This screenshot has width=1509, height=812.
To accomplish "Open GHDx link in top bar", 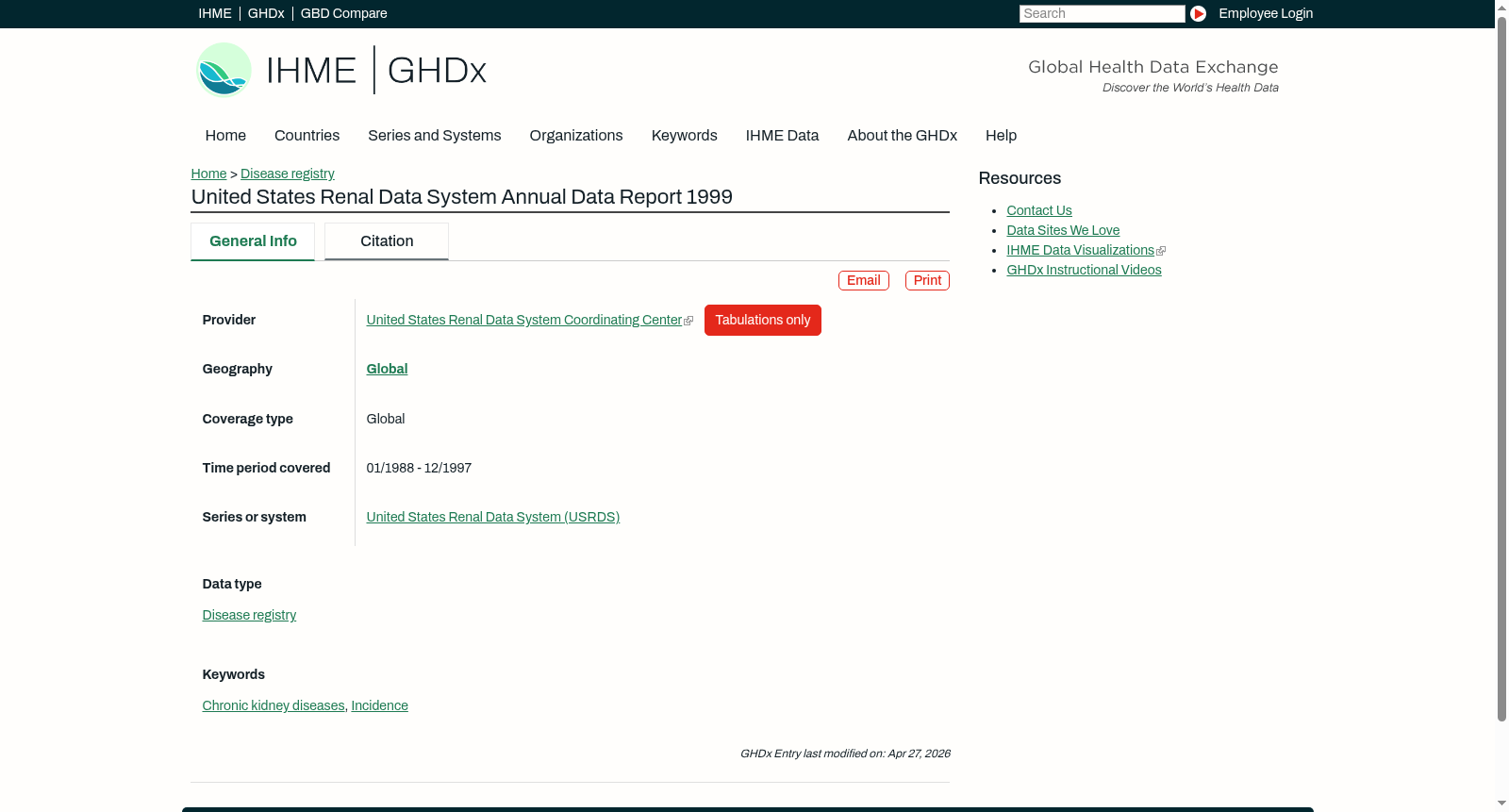I will pyautogui.click(x=266, y=13).
